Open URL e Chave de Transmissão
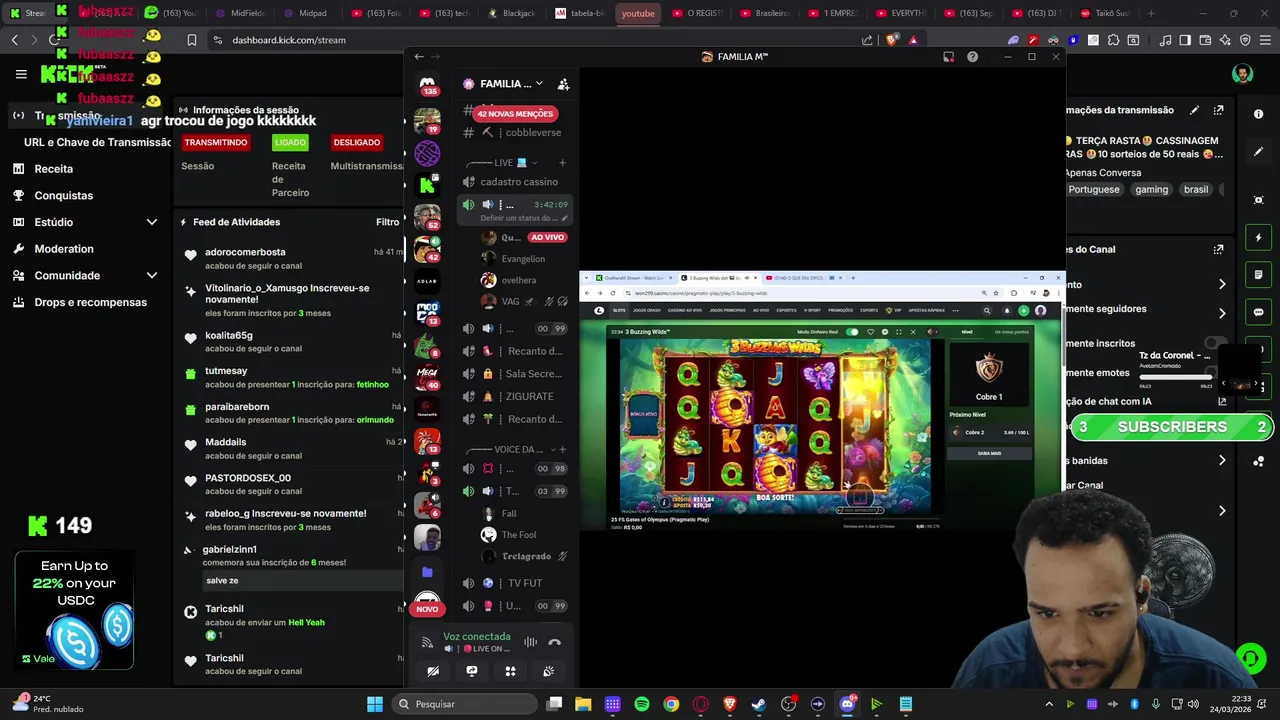Viewport: 1280px width, 720px height. tap(97, 142)
